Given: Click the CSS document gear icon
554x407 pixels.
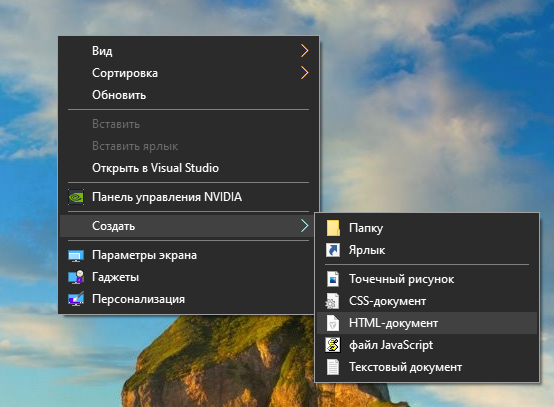Looking at the screenshot, I should (x=332, y=301).
